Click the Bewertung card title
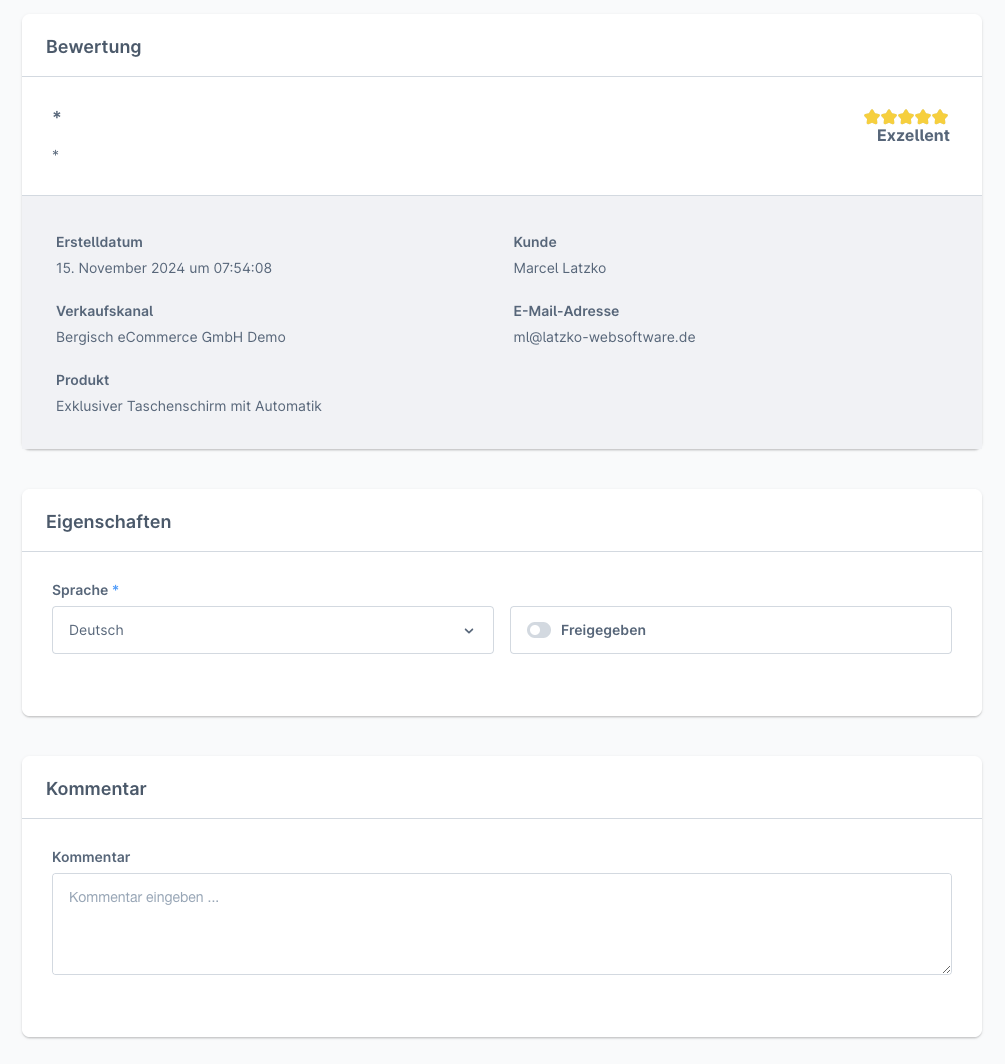1005x1064 pixels. pos(94,47)
